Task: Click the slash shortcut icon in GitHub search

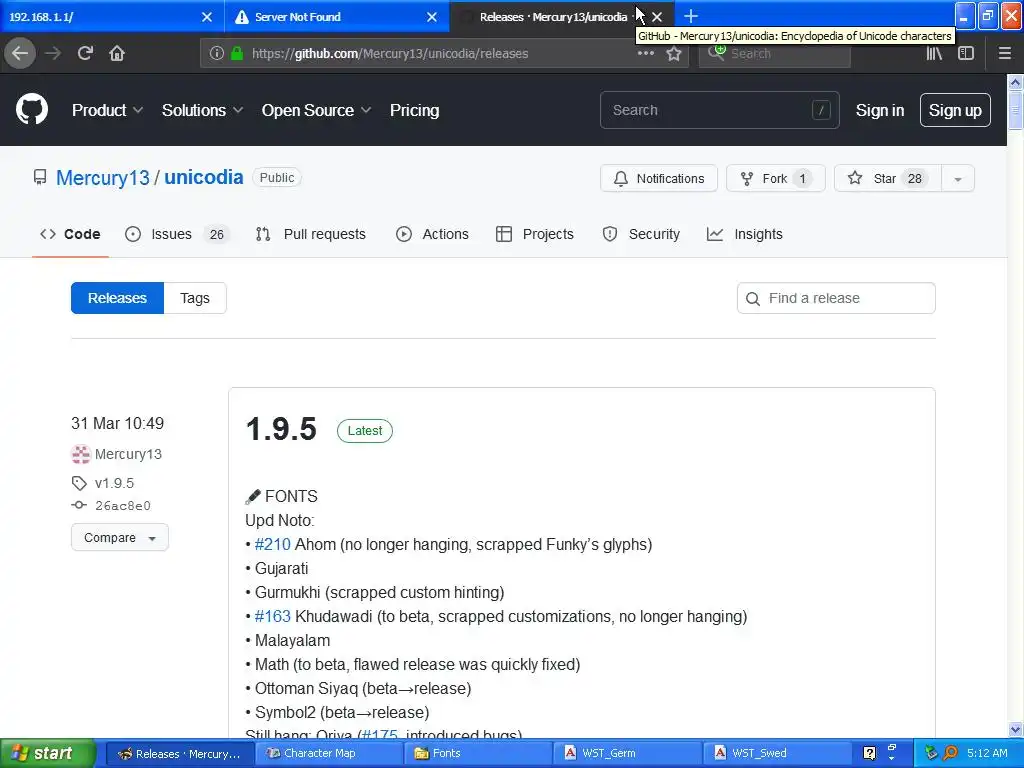Action: coord(821,110)
